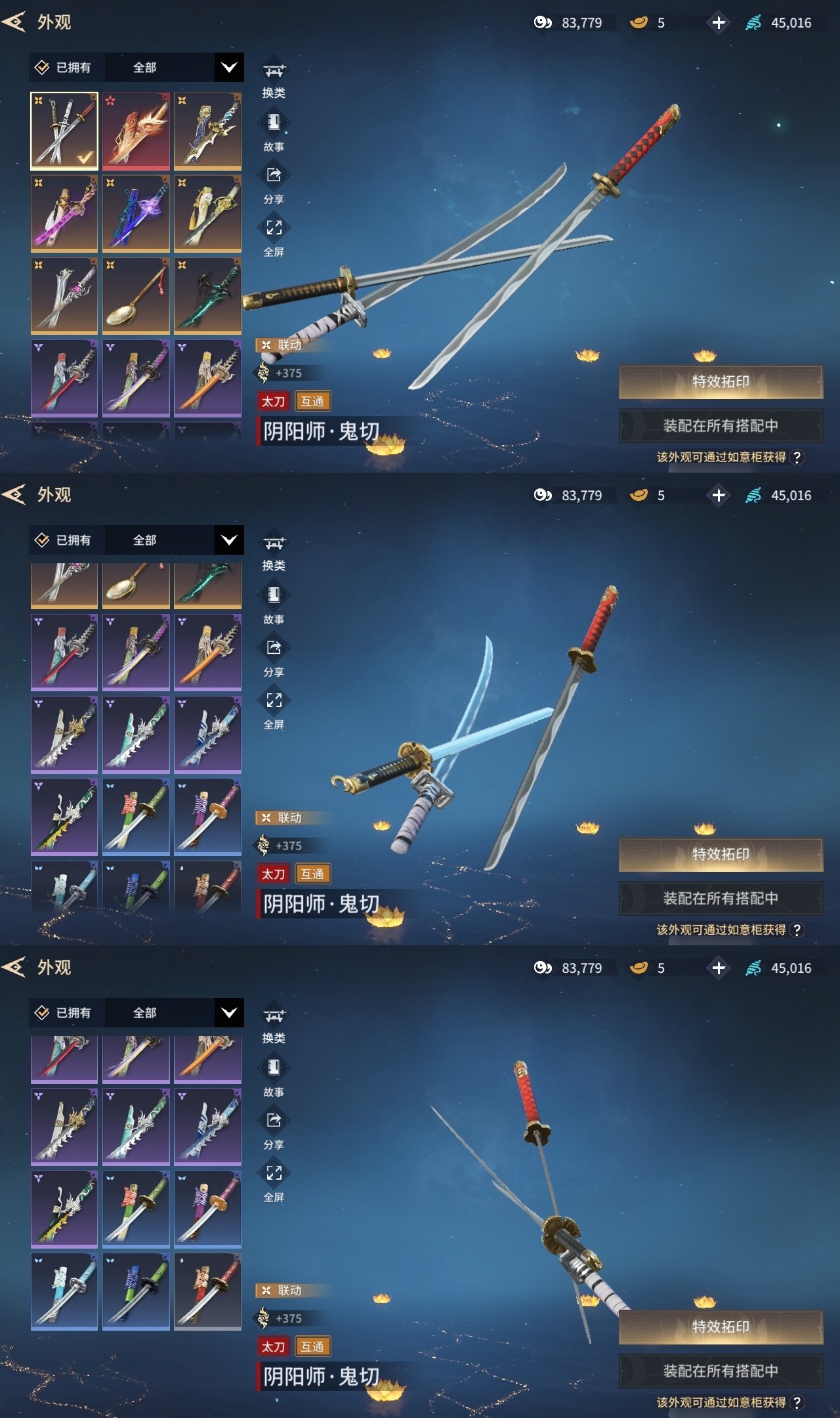The height and width of the screenshot is (1418, 840).
Task: Expand the 全部 dropdown in the blue-bladed katana screen
Action: [x=229, y=540]
